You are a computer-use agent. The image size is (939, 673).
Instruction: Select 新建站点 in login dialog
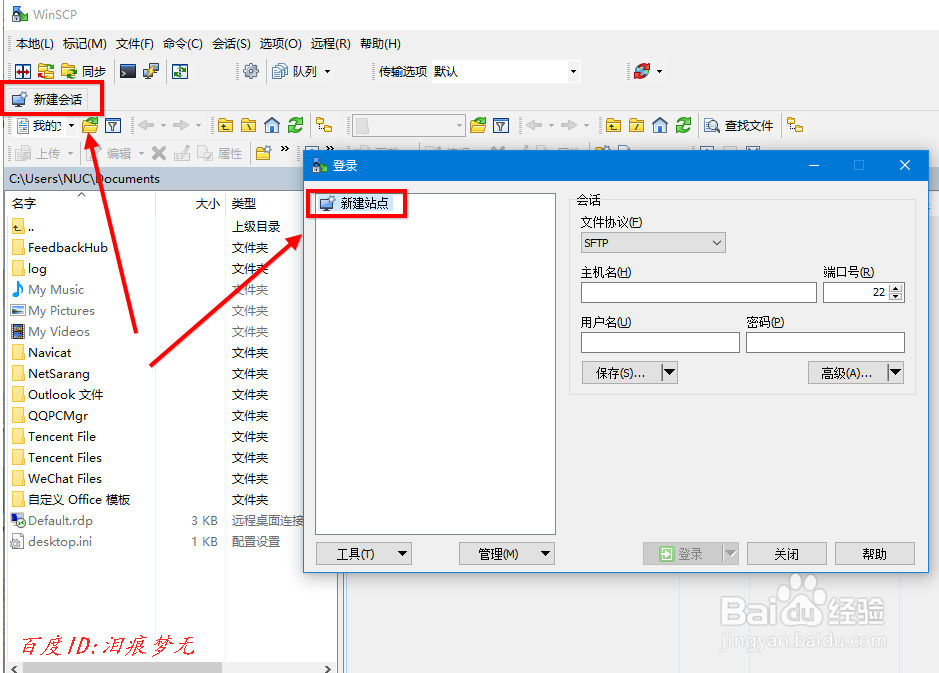pos(355,204)
